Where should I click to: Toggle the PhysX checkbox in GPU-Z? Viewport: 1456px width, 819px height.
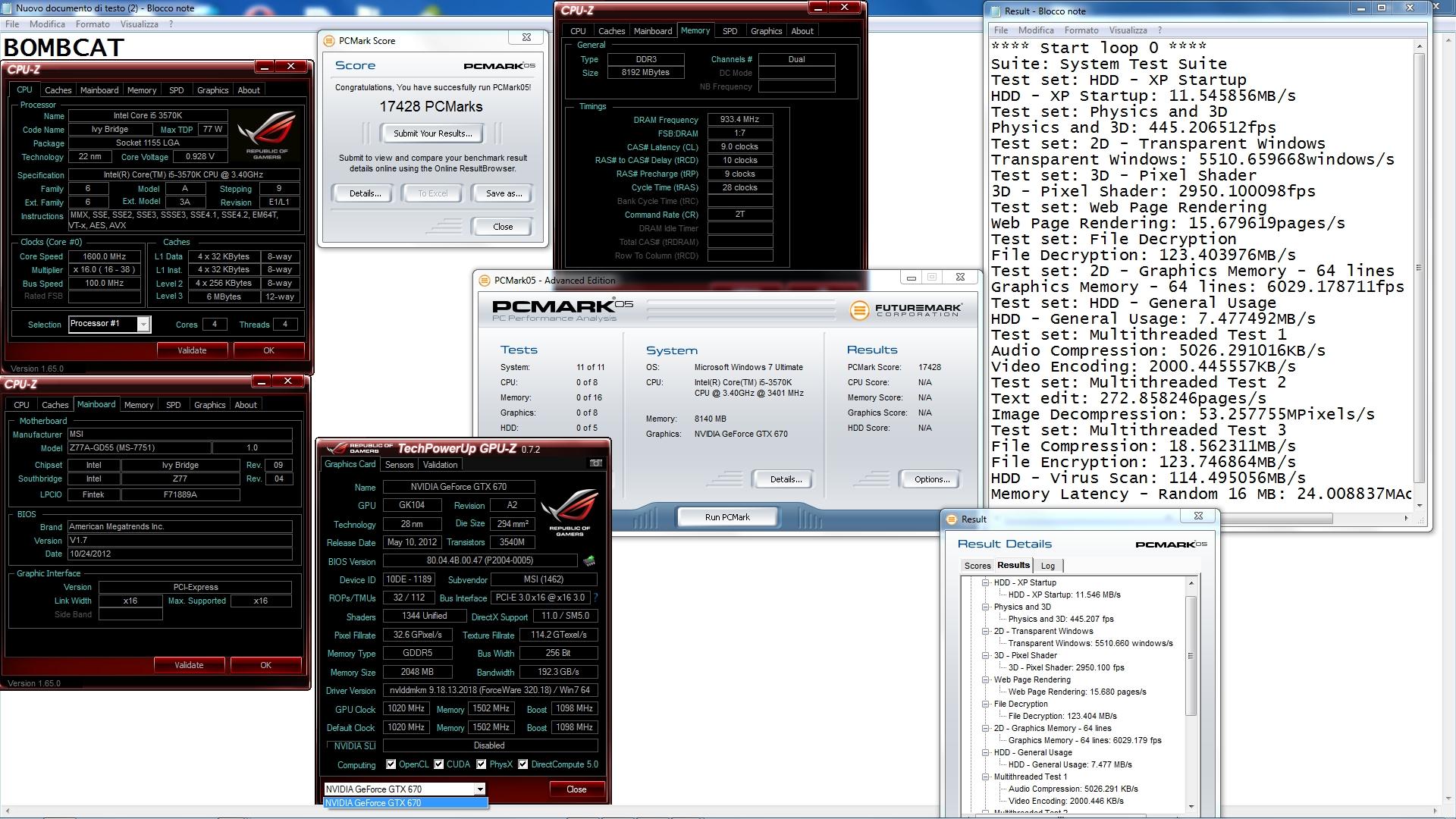coord(481,764)
